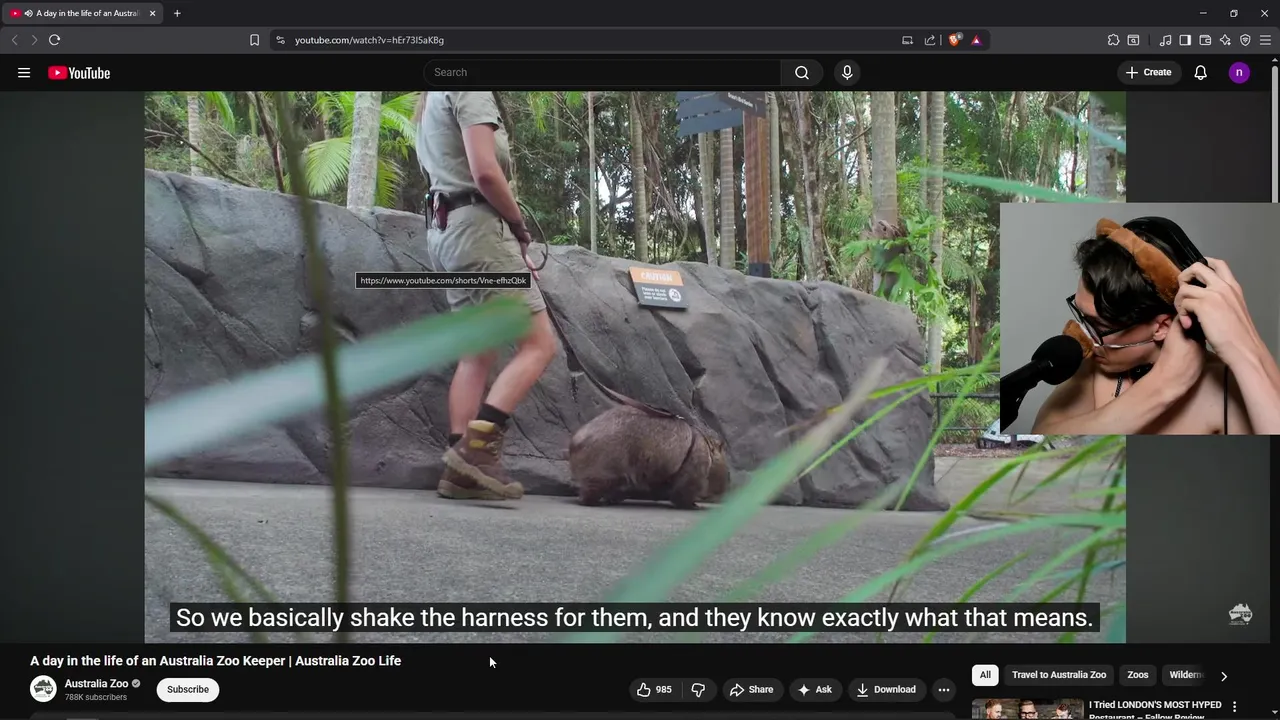Share this page from address bar
Screen dimensions: 1280x720
[930, 40]
